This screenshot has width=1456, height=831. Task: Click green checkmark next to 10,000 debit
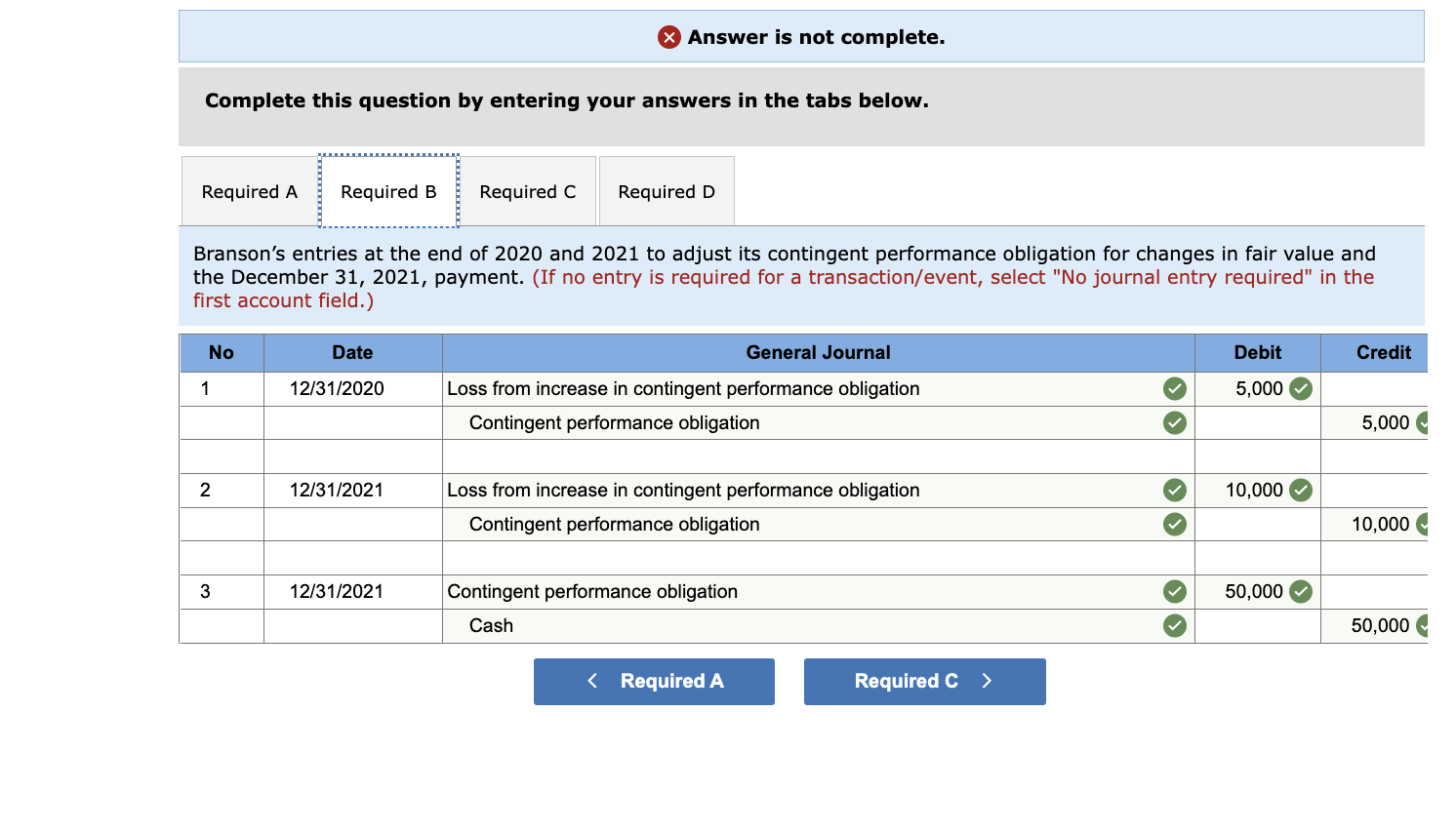(1300, 491)
